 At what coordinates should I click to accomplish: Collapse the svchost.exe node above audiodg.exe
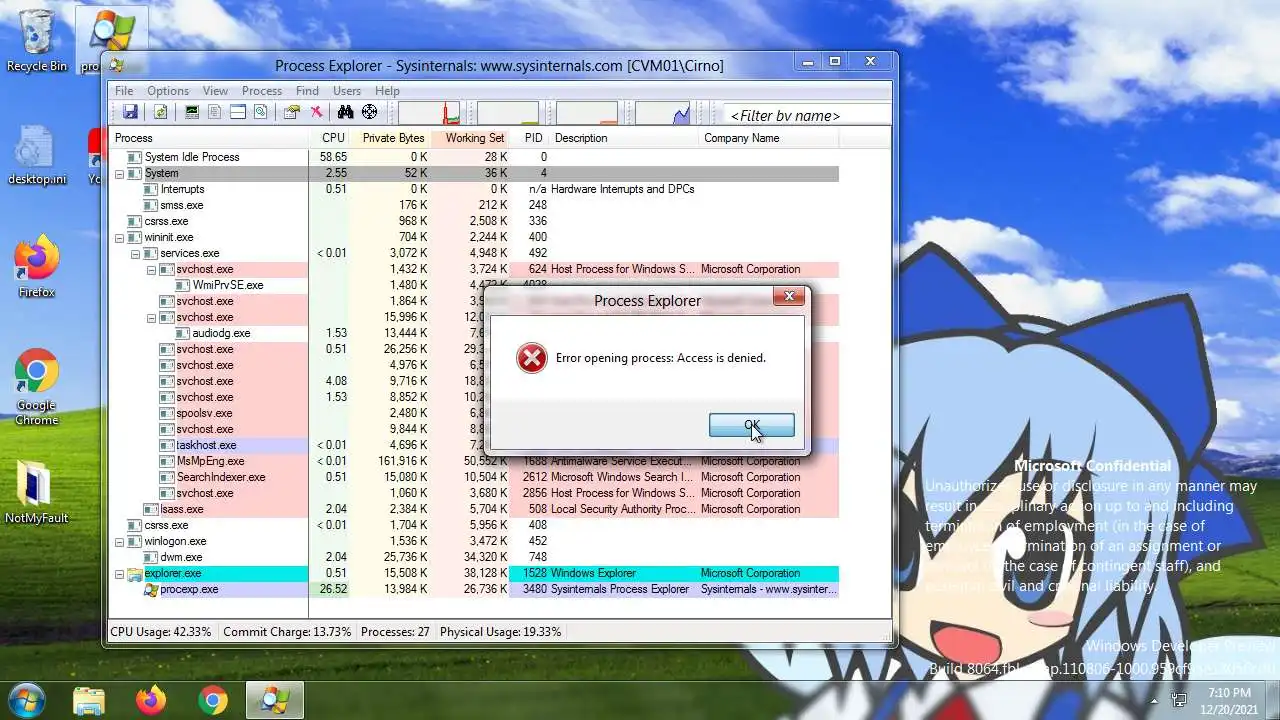pyautogui.click(x=151, y=317)
